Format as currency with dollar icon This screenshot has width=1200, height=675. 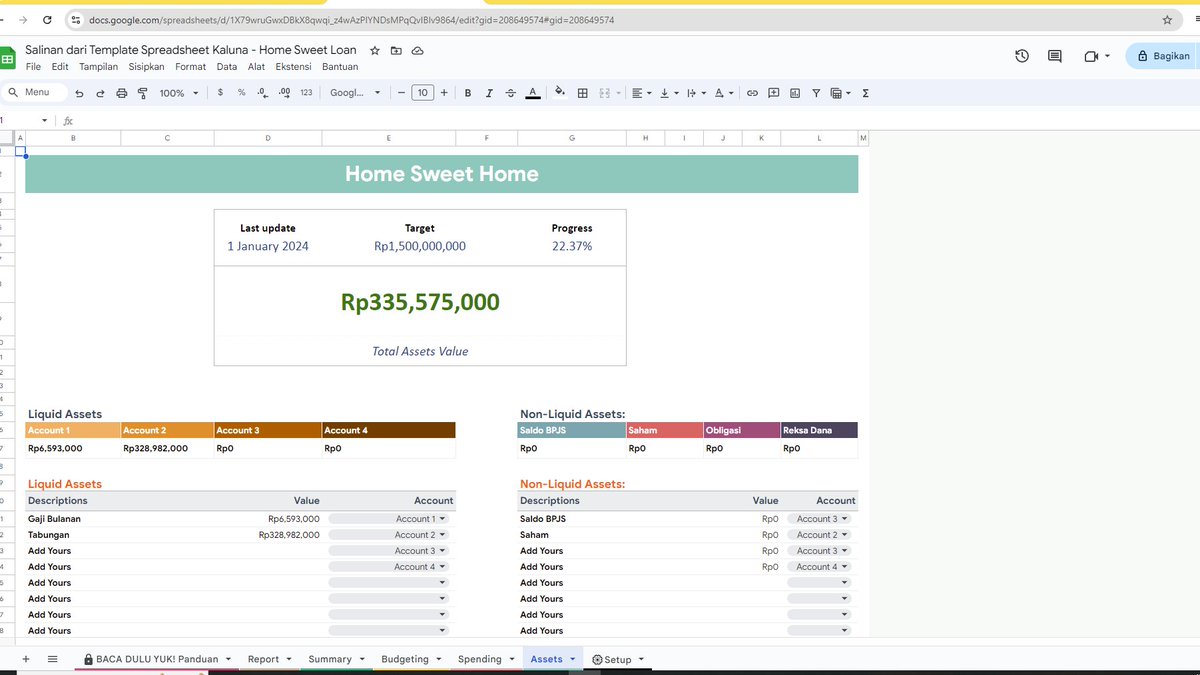pyautogui.click(x=220, y=92)
